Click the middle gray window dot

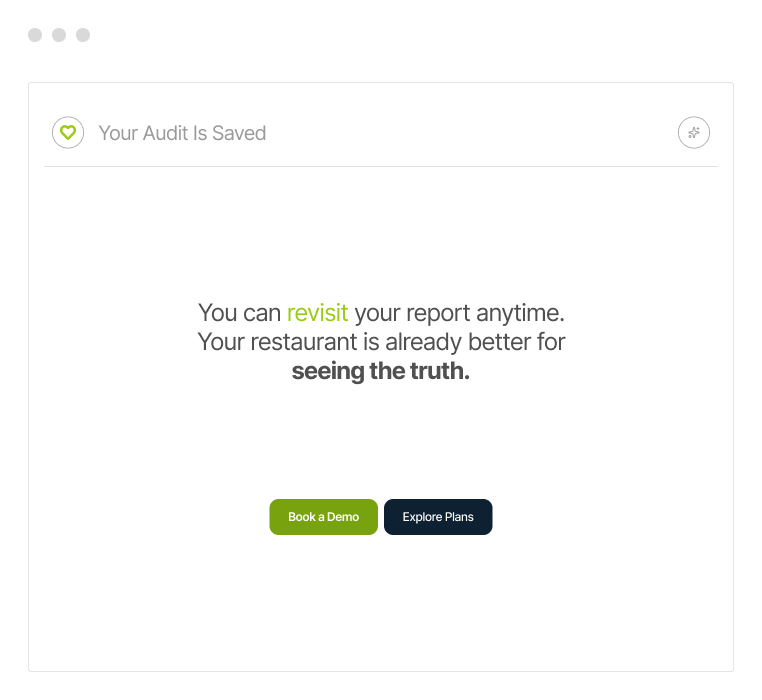point(59,35)
